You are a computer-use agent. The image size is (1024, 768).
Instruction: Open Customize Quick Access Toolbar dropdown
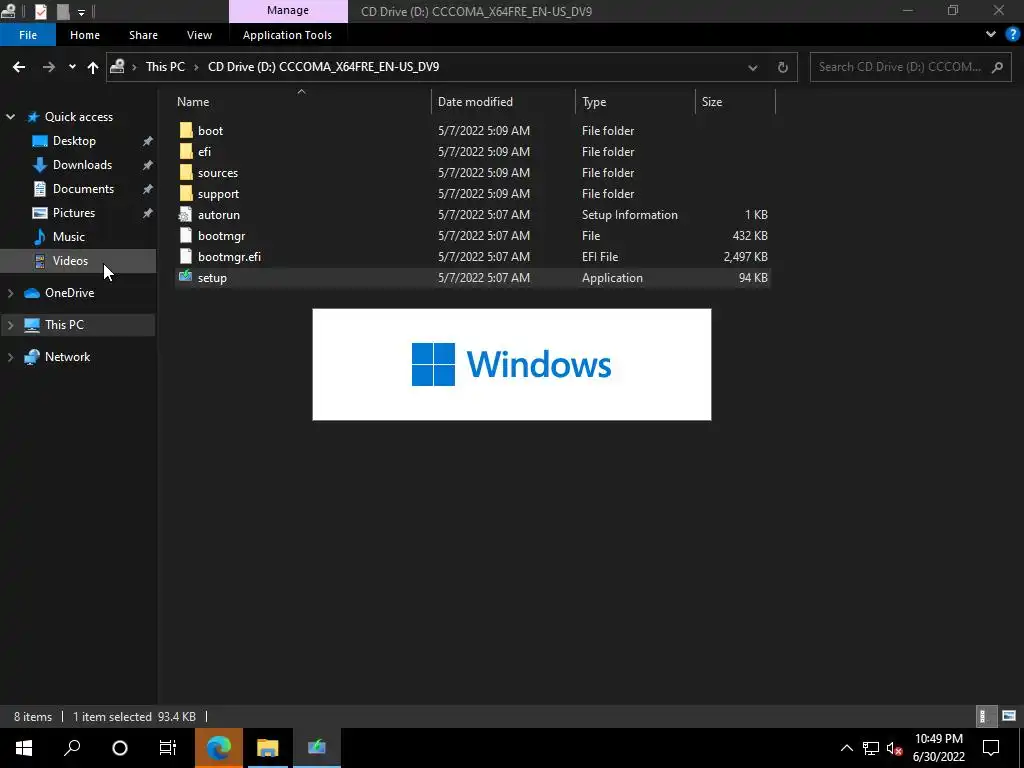81,12
